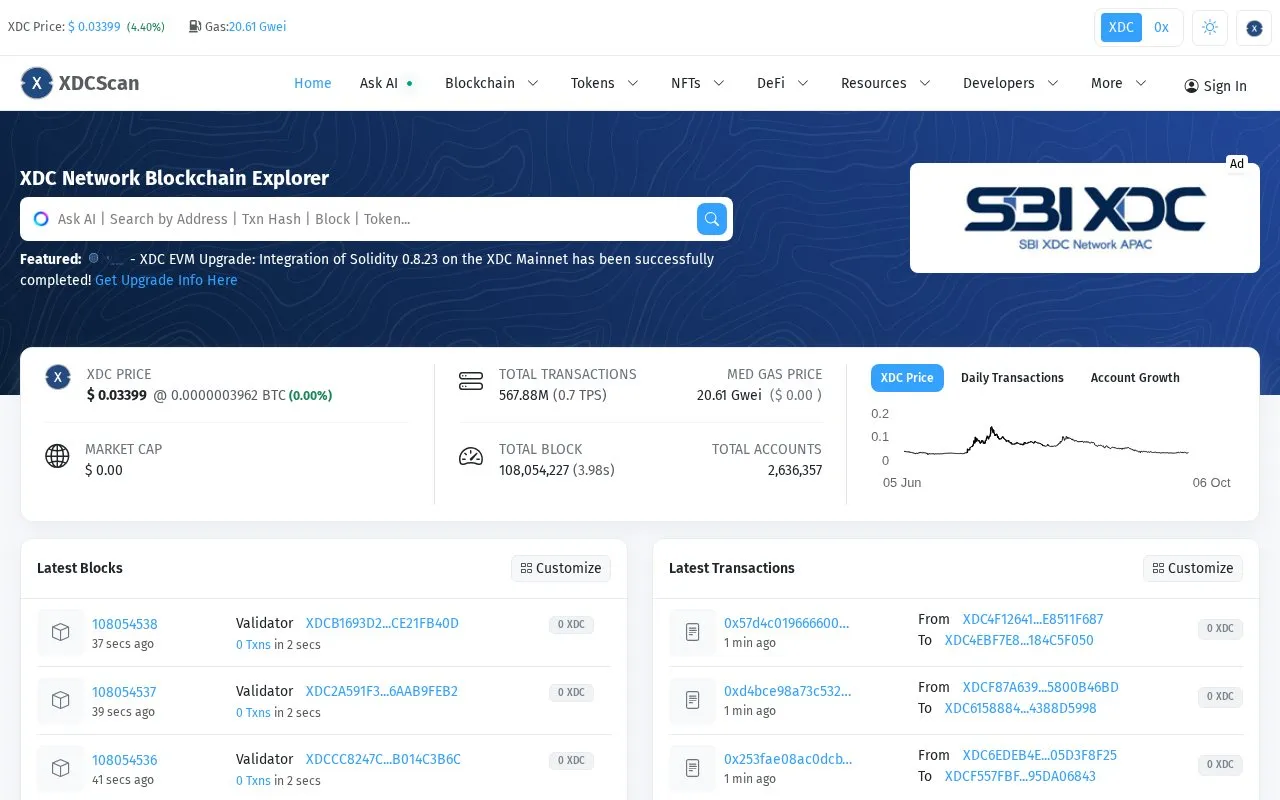This screenshot has width=1280, height=800.
Task: Click the gas pump icon
Action: click(x=195, y=27)
